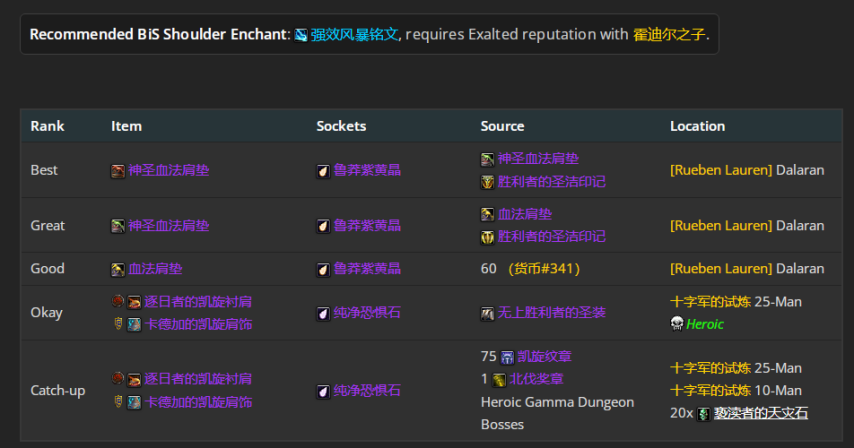
Task: Open the 十字军的试炼 10-Man link
Action: tap(710, 390)
